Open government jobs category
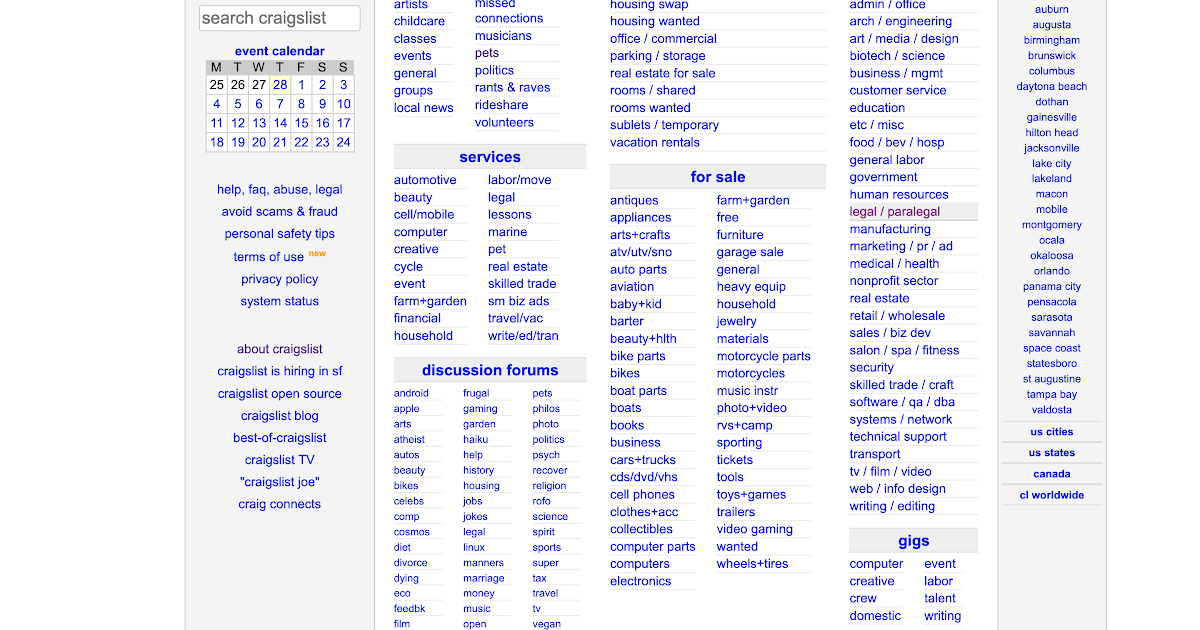 [884, 177]
